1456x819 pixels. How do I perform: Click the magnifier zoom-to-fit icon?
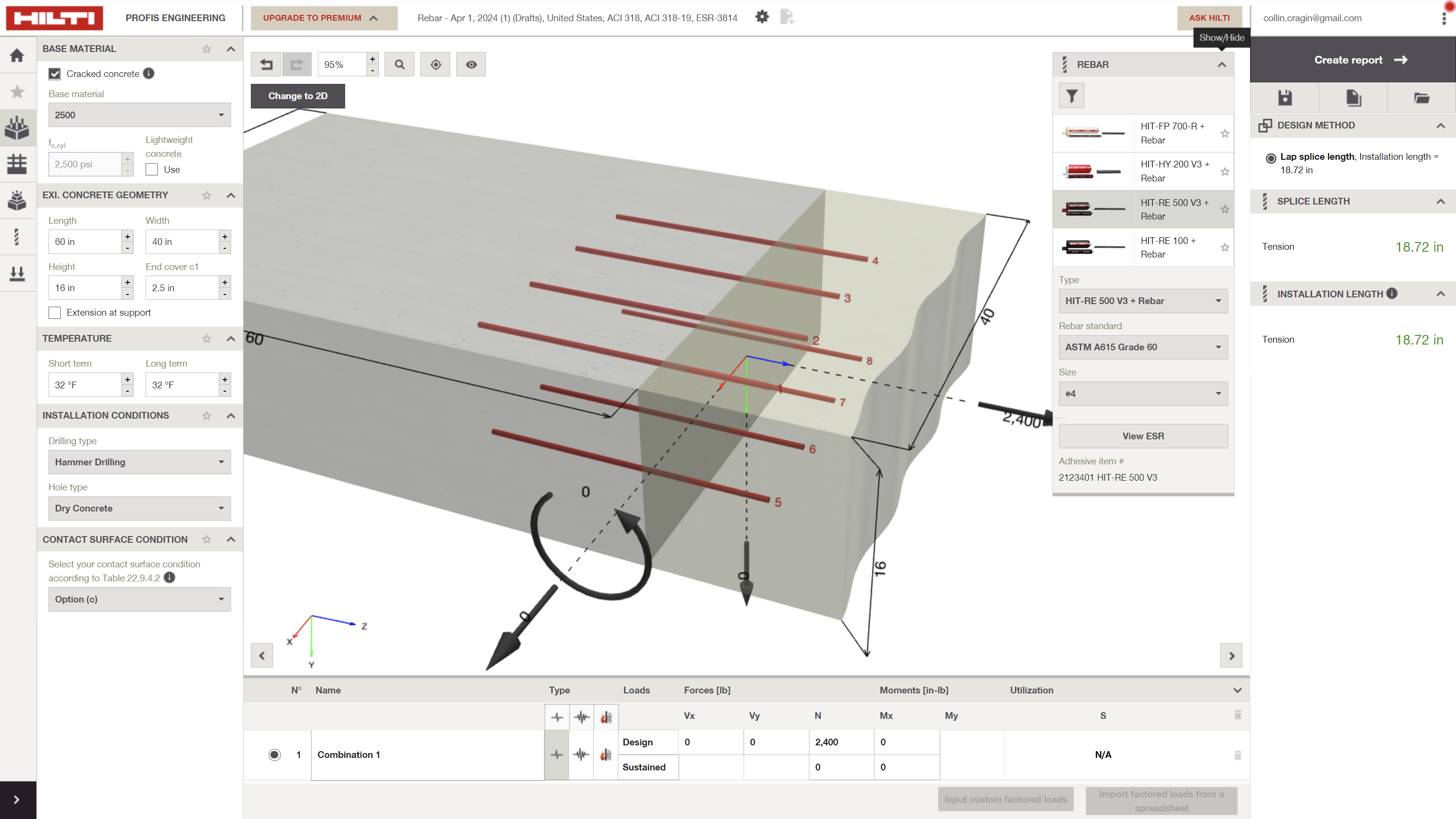pyautogui.click(x=400, y=64)
